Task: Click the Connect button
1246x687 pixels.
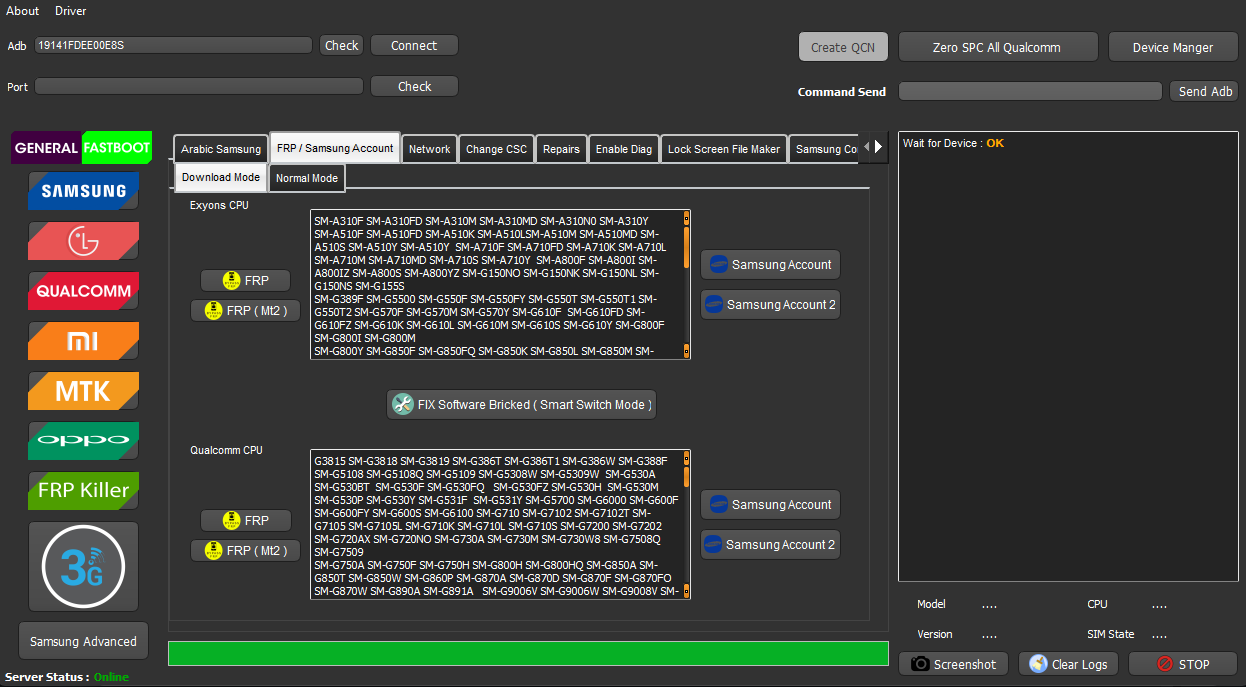Action: (414, 45)
